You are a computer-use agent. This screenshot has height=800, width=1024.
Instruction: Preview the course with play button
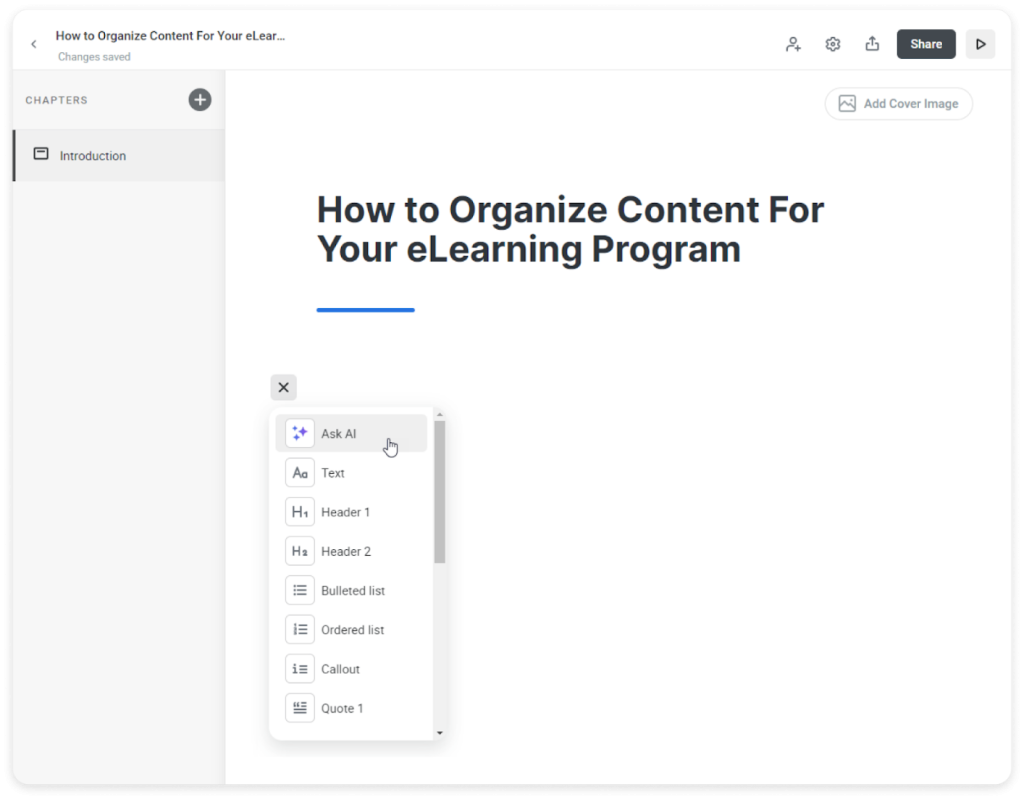[x=980, y=44]
